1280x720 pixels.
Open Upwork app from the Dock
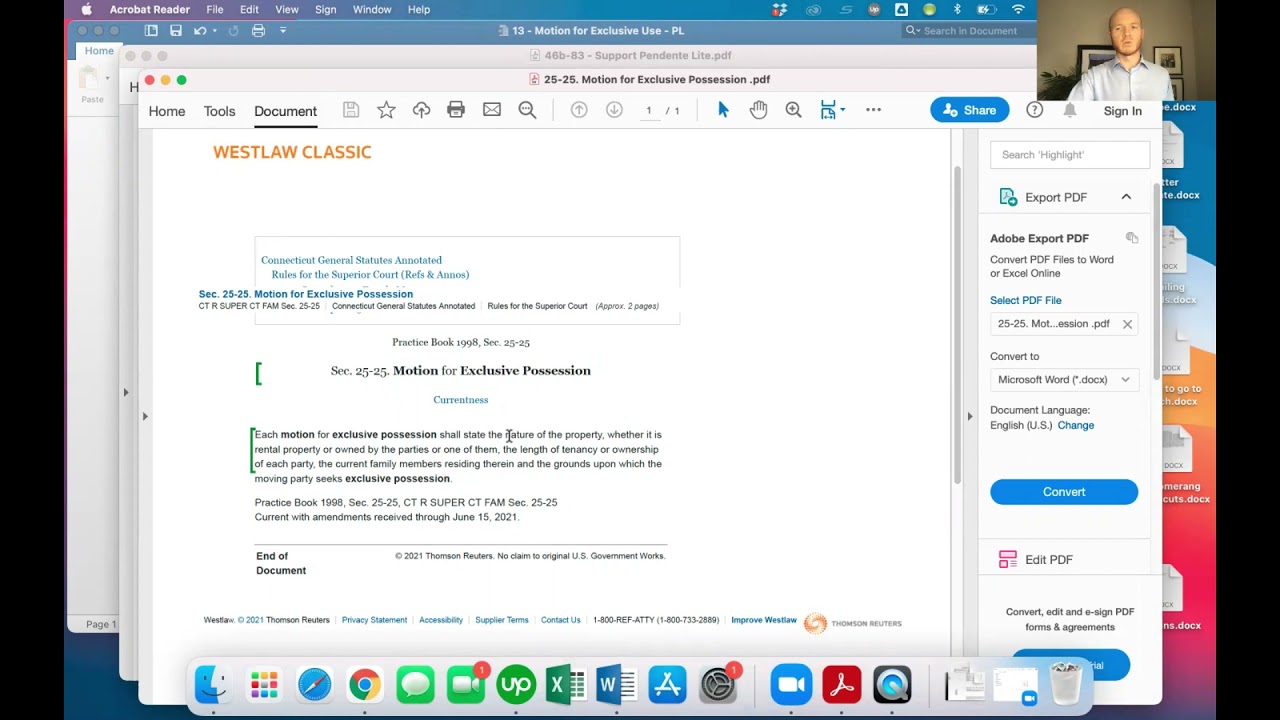click(516, 685)
